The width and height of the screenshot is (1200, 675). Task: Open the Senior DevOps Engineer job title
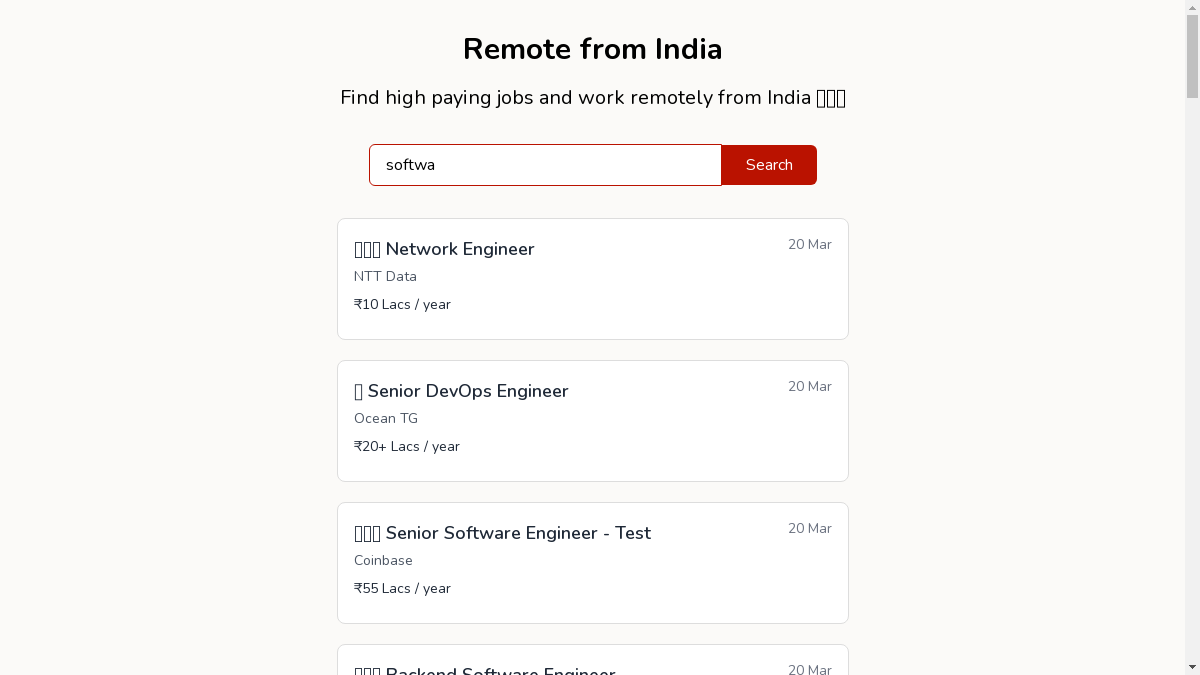tap(467, 391)
